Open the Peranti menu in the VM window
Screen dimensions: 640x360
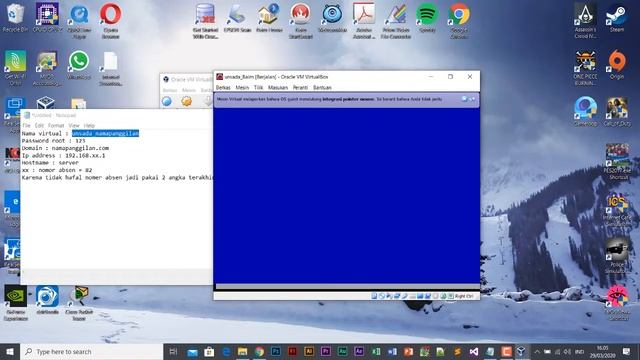coord(300,87)
